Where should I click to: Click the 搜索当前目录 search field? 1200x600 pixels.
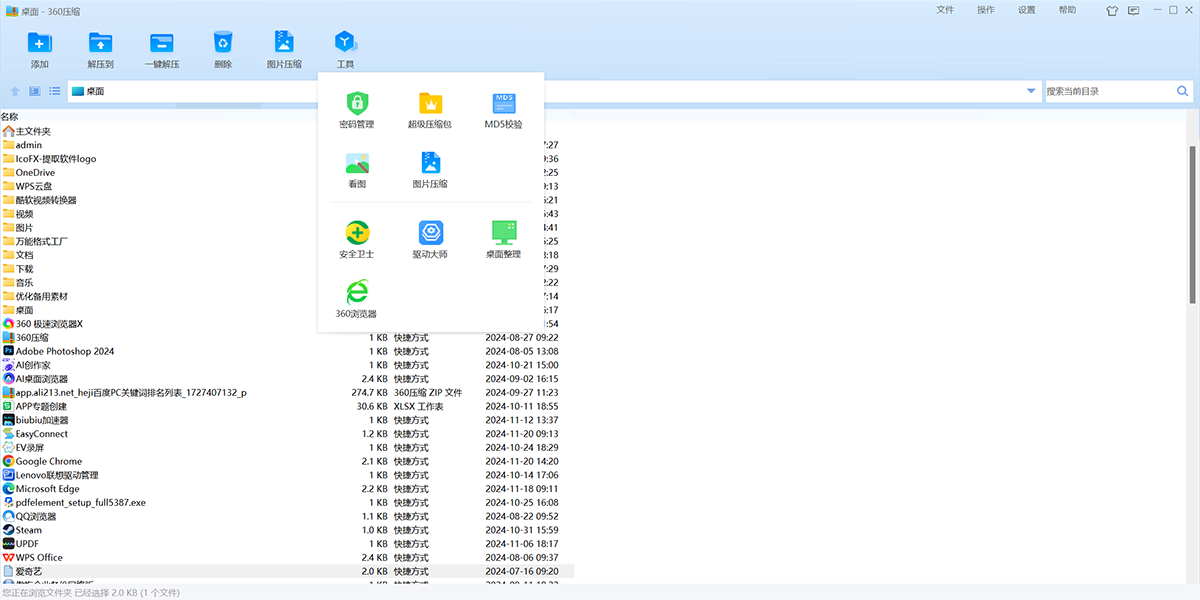coord(1108,91)
